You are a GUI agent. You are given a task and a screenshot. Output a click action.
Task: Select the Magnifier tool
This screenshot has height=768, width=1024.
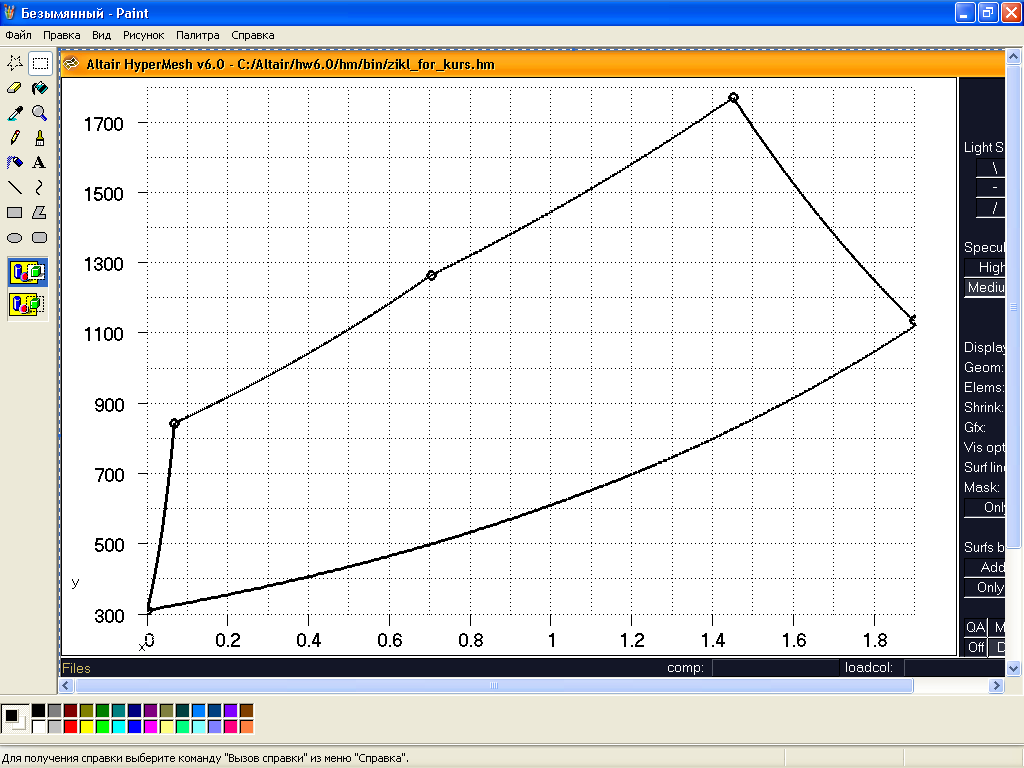(40, 113)
